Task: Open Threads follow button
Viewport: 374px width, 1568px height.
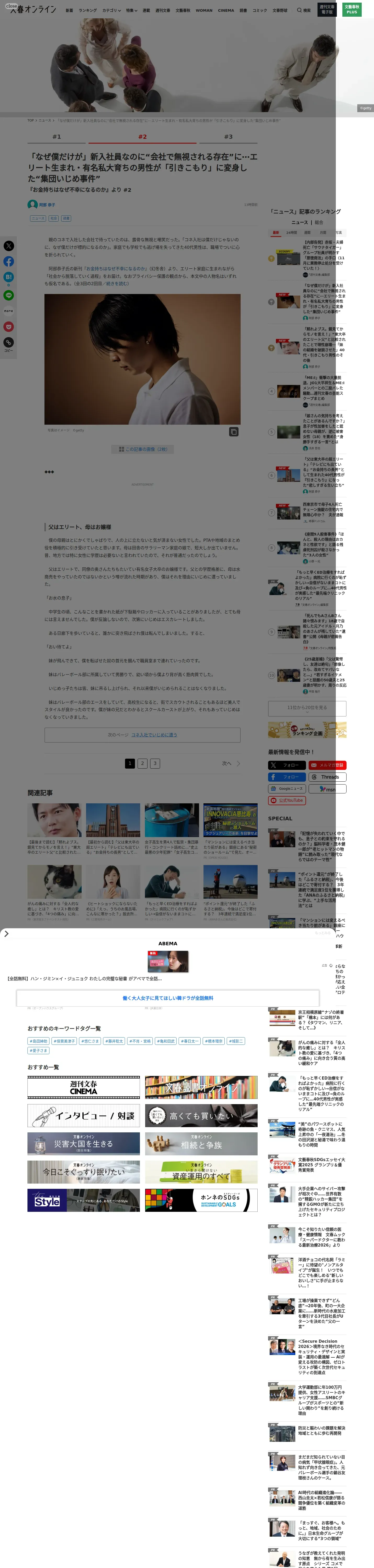Action: 327,777
